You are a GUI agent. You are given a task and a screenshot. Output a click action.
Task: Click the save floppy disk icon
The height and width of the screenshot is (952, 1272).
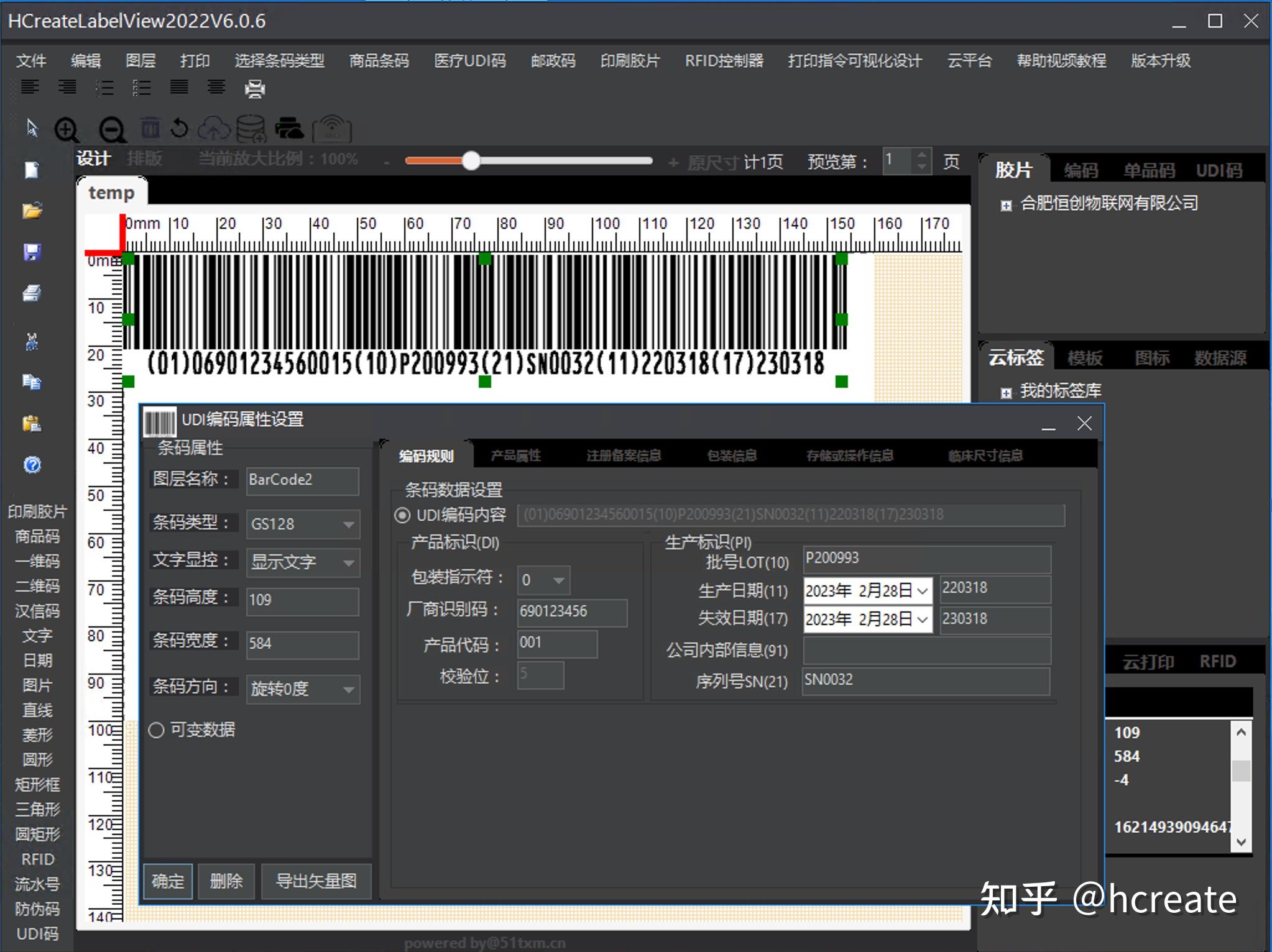pos(31,252)
